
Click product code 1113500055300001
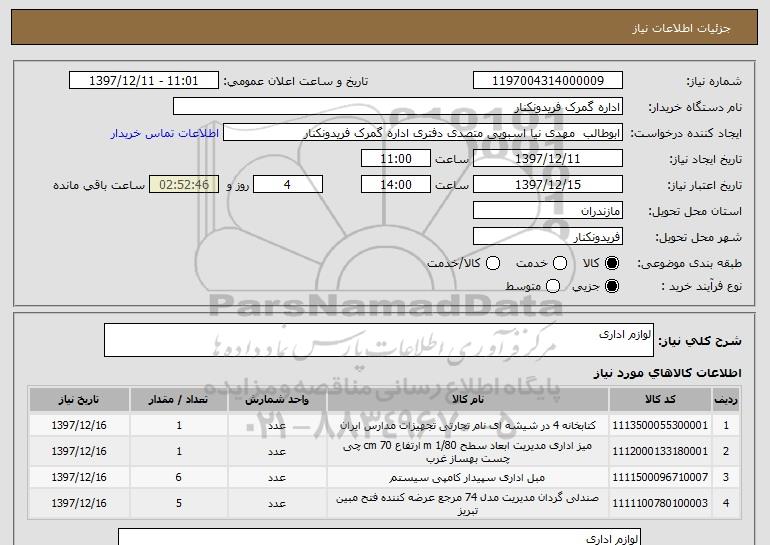[x=660, y=425]
